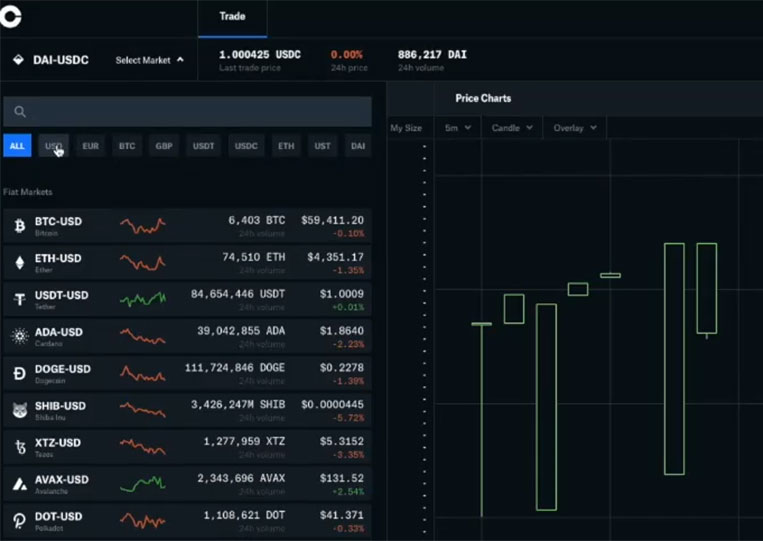Choose the AVAX-USD market name
763x541 pixels.
pos(62,480)
